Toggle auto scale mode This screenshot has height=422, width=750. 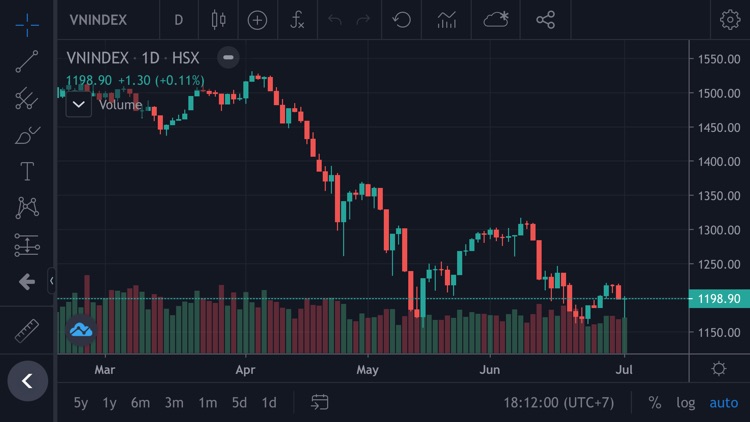pos(723,402)
